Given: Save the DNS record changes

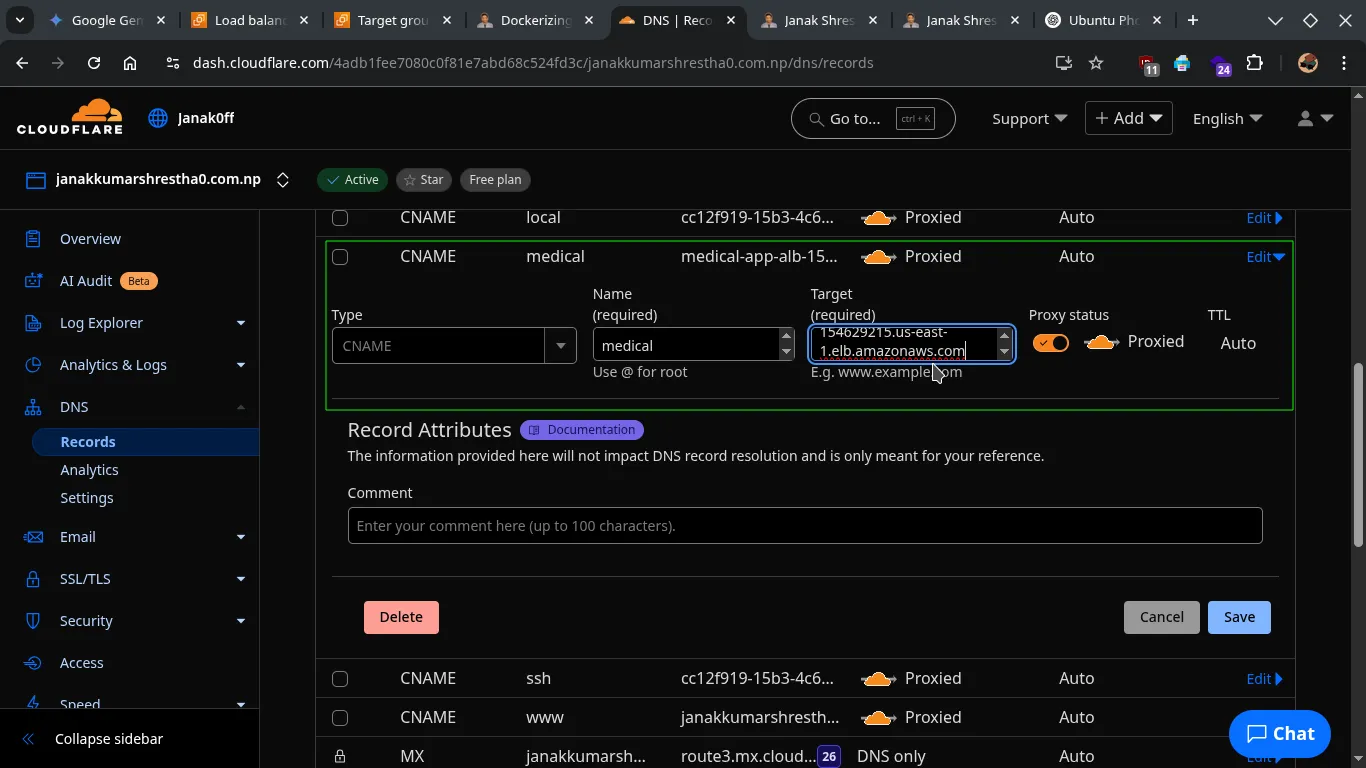Looking at the screenshot, I should (x=1238, y=617).
